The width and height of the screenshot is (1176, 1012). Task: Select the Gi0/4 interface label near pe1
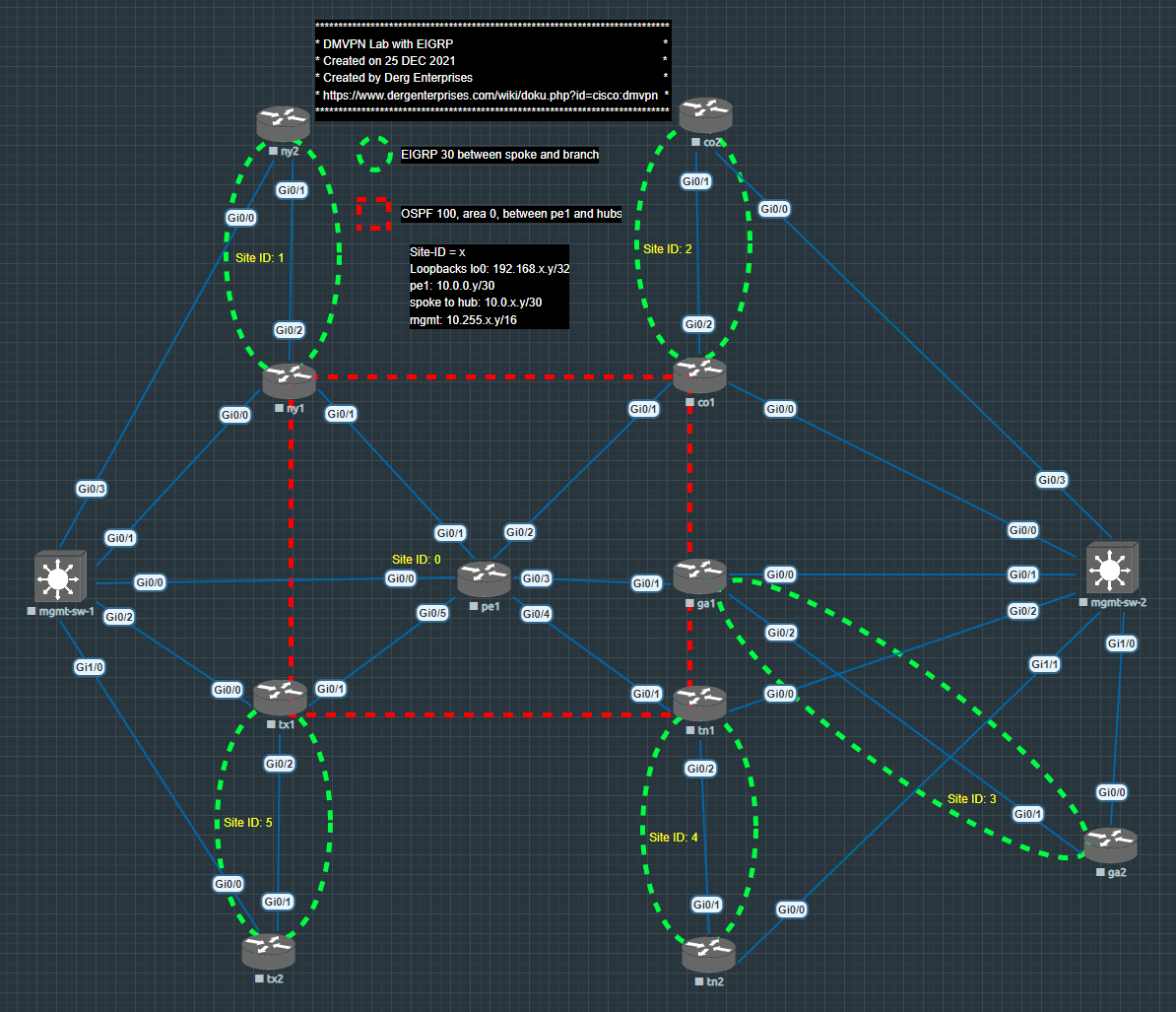click(x=536, y=615)
